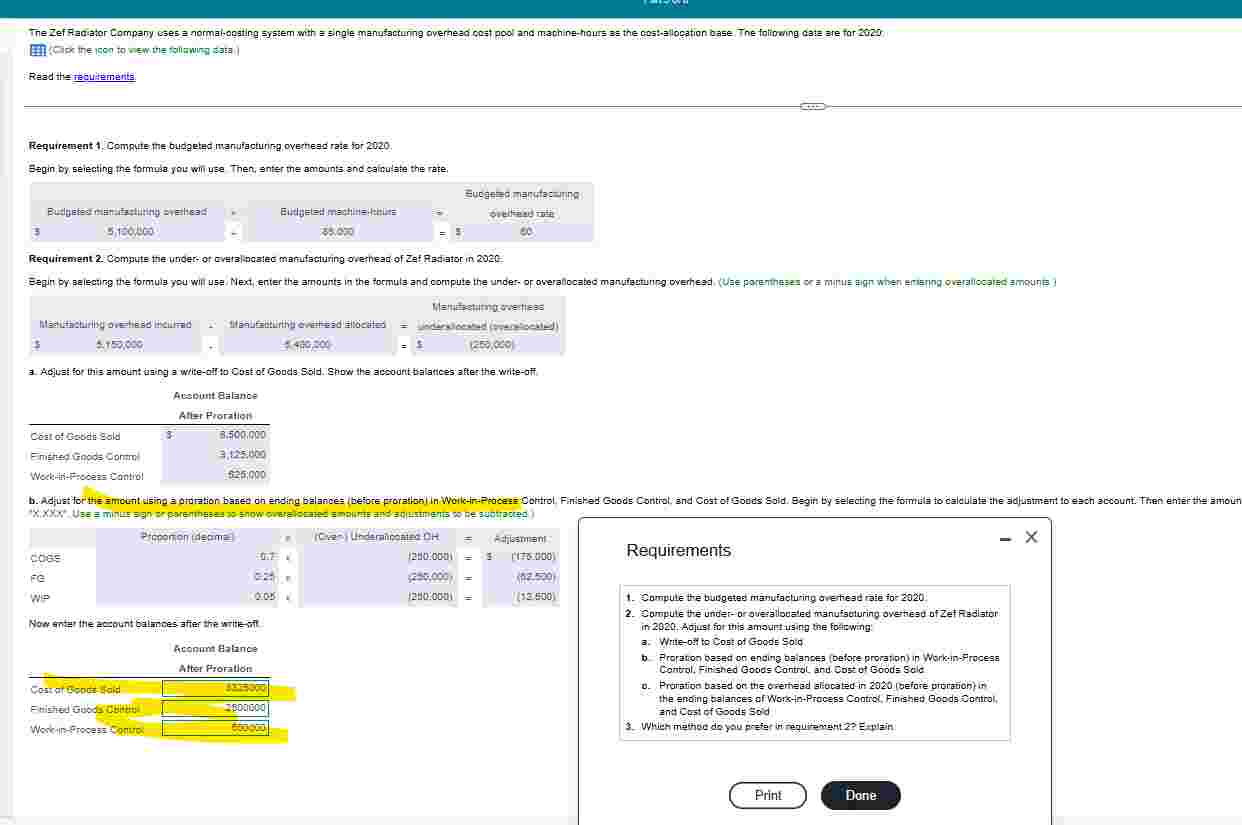1242x825 pixels.
Task: Minimize the Requirements popup window
Action: pyautogui.click(x=1006, y=537)
